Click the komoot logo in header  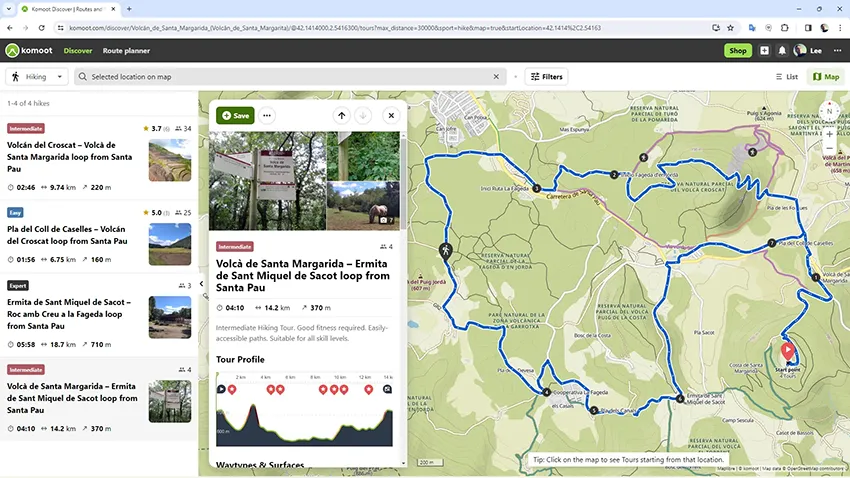29,50
